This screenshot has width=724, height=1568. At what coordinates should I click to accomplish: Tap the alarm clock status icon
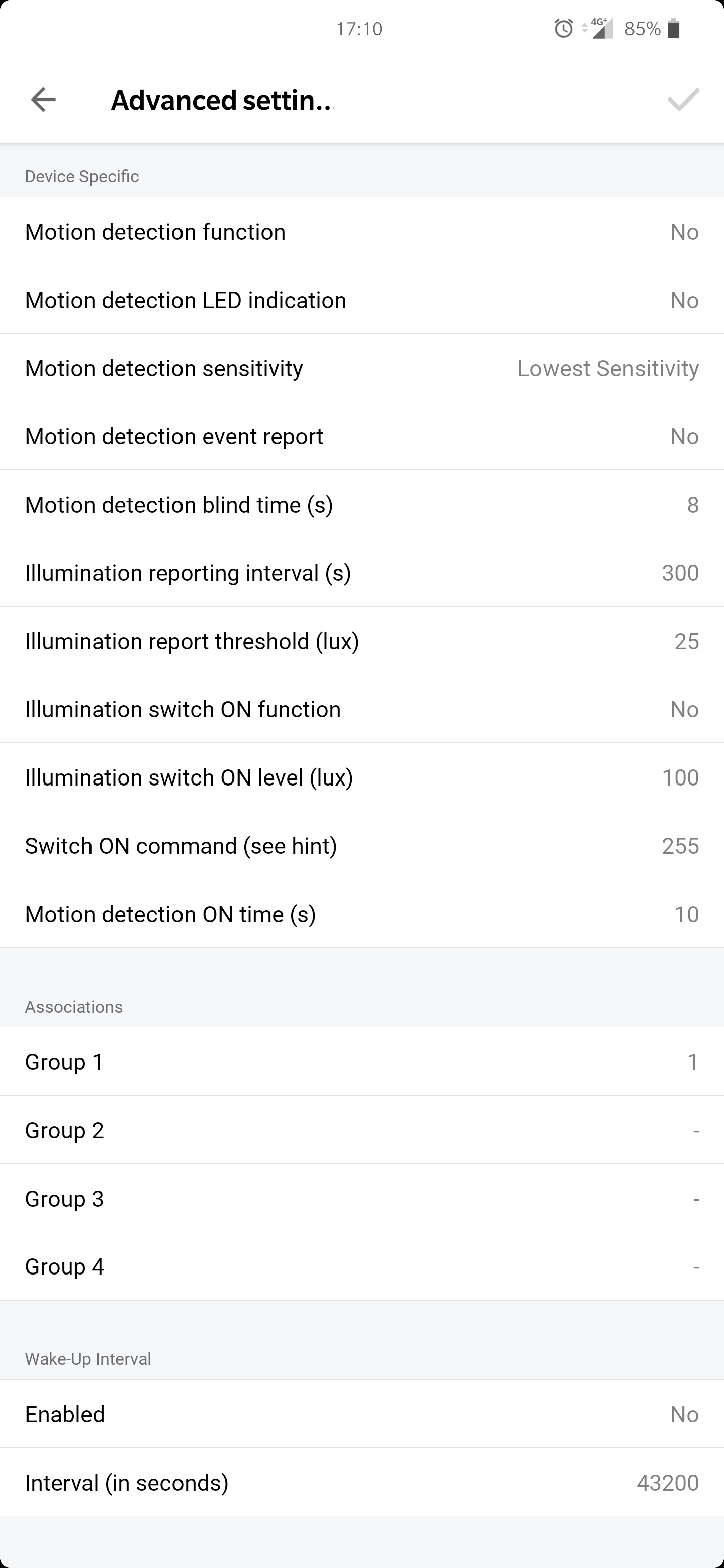(x=563, y=29)
